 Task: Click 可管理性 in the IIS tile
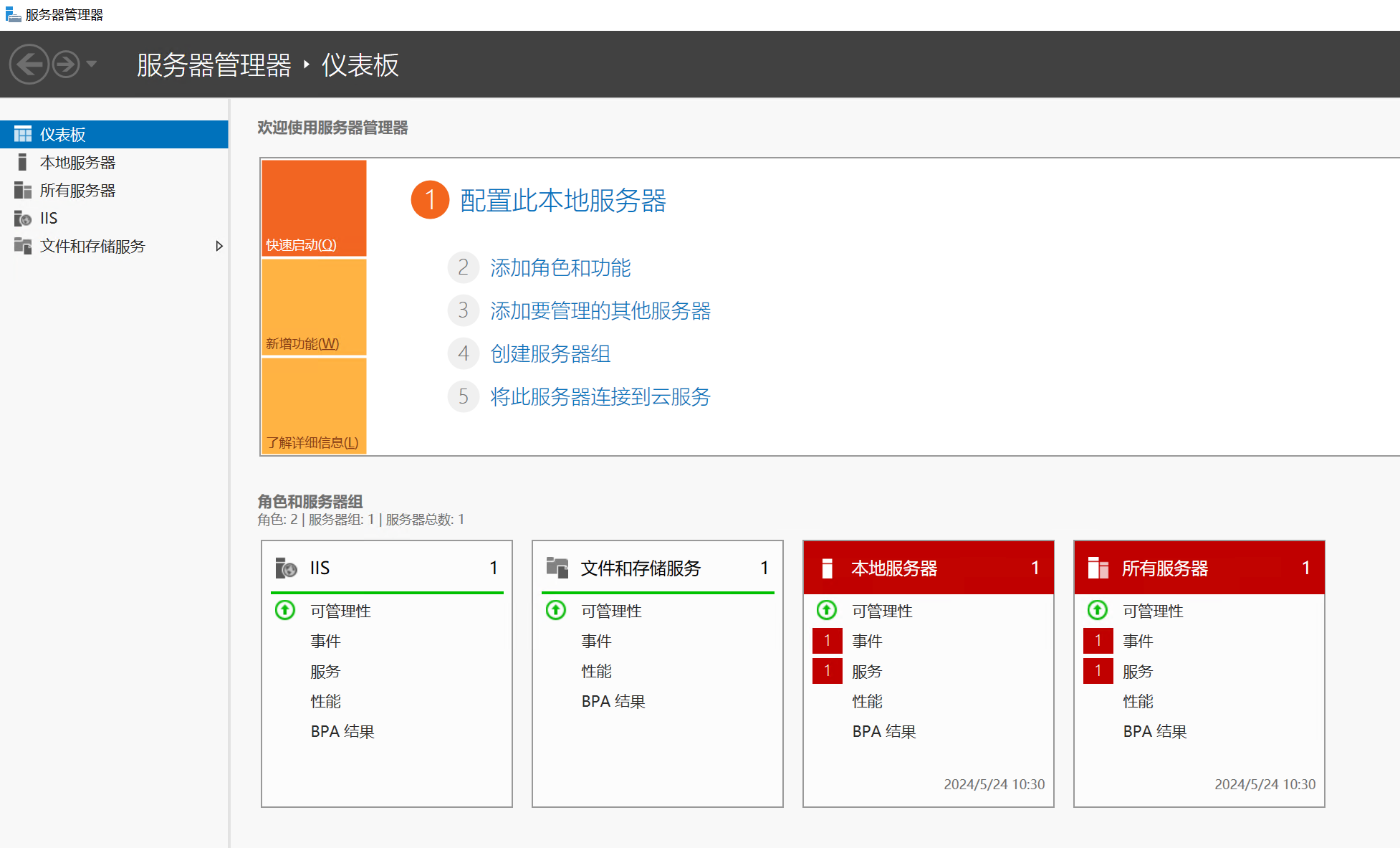tap(340, 611)
